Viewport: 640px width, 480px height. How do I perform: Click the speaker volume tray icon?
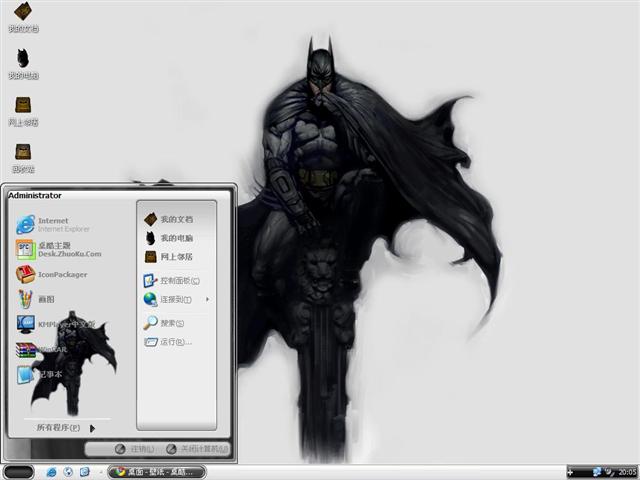tap(610, 473)
